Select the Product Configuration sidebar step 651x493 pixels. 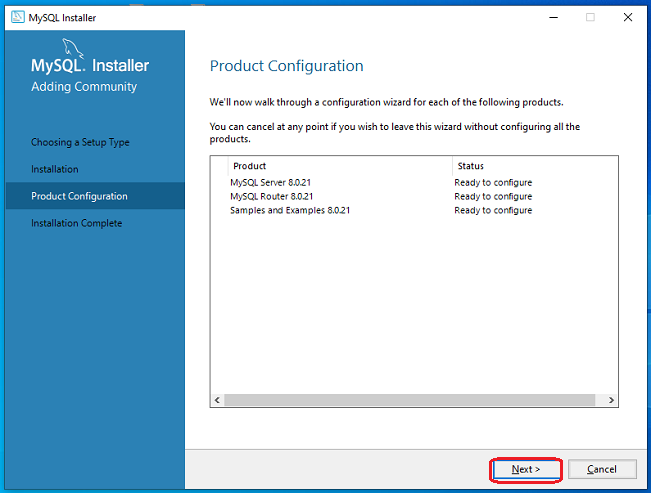[79, 196]
